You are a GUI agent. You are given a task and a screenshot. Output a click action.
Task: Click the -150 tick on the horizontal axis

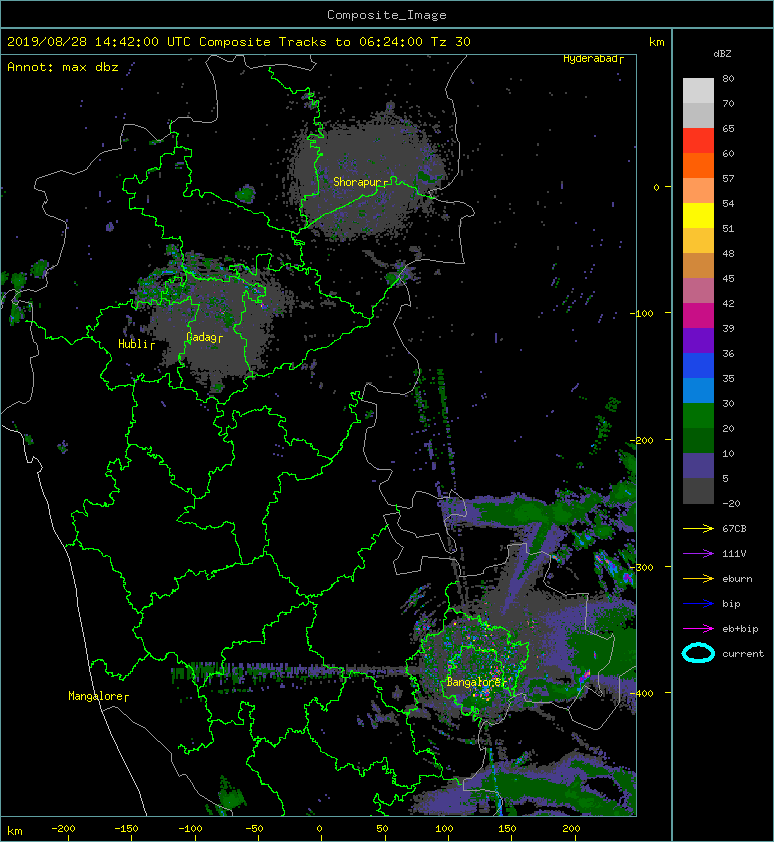[126, 829]
